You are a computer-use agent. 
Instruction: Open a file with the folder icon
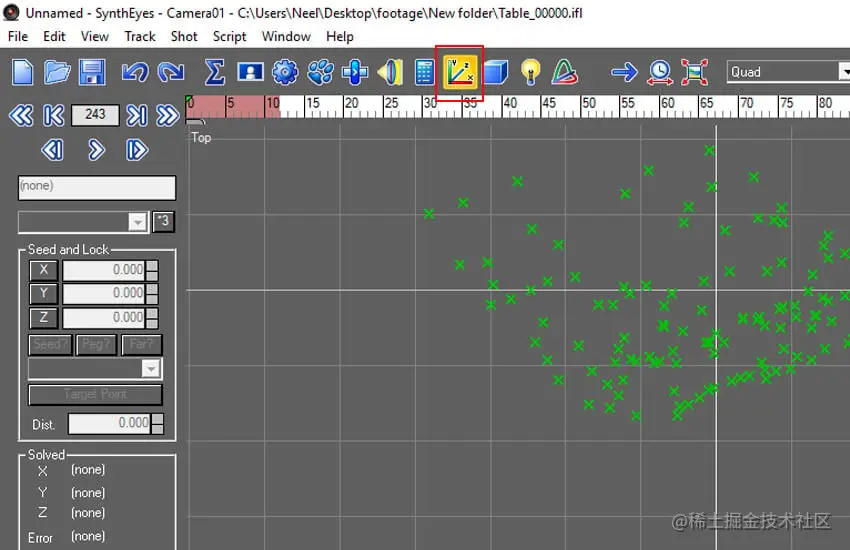[57, 72]
